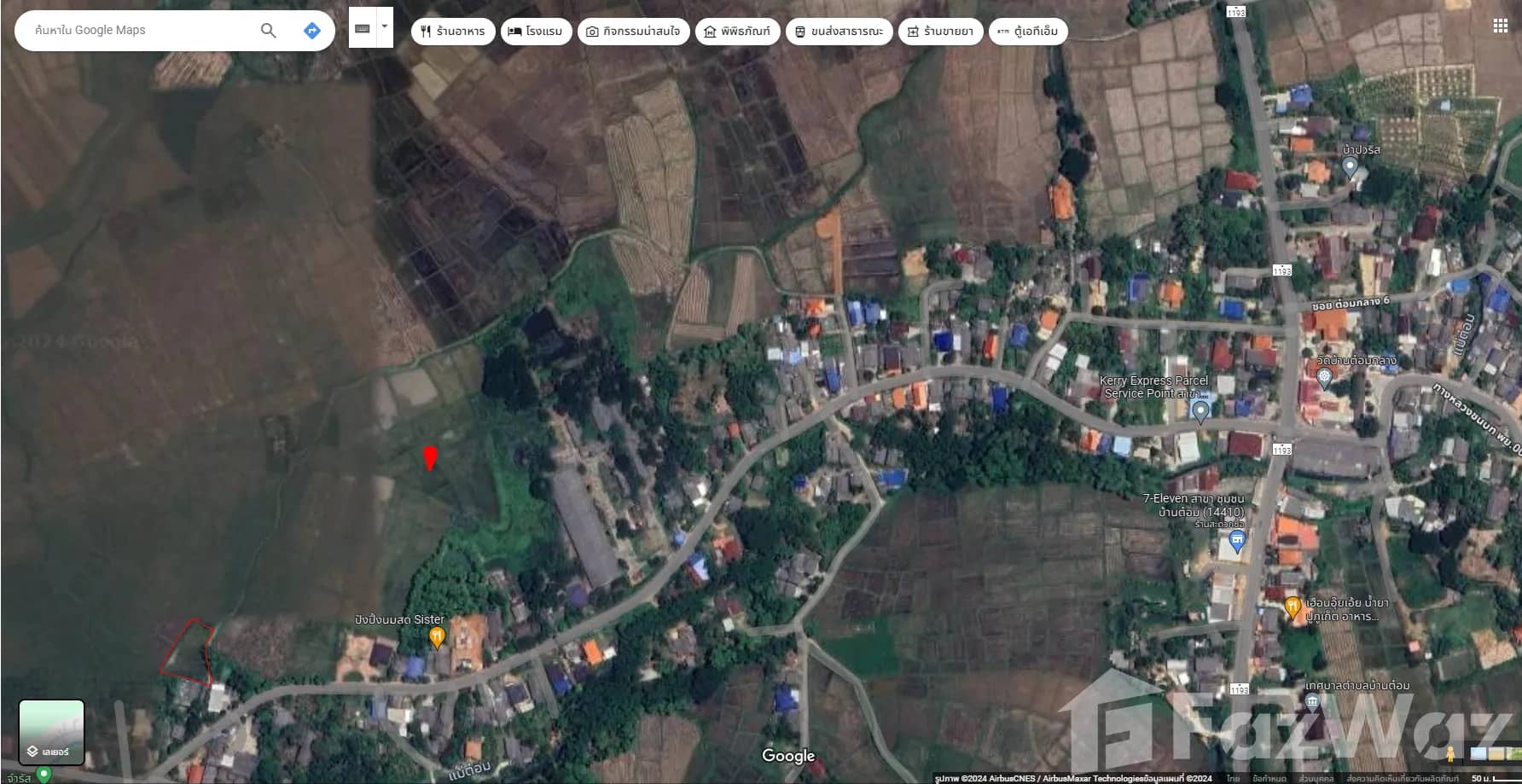Click the red dropped pin marker
1522x784 pixels.
[430, 457]
